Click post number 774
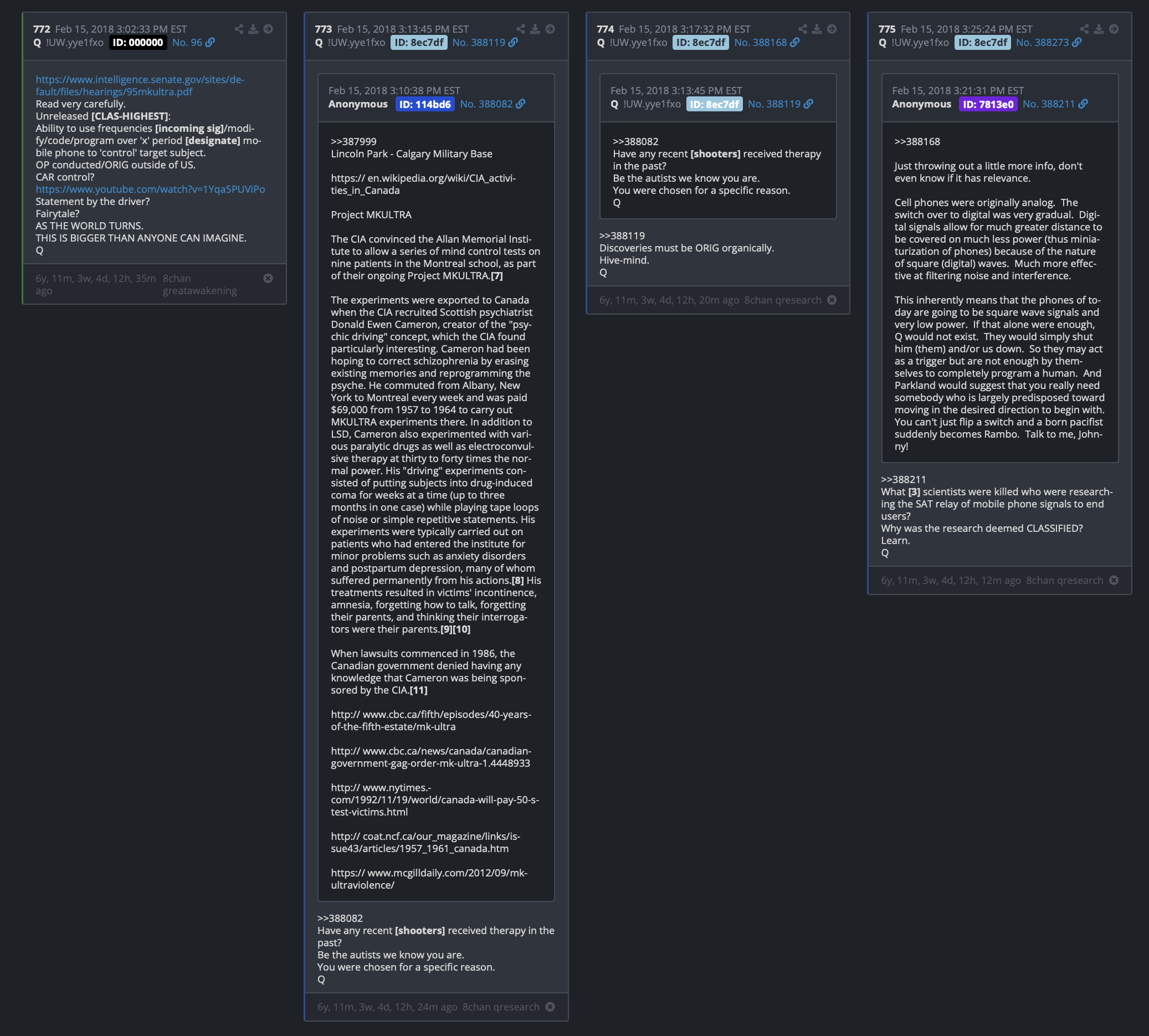This screenshot has width=1149, height=1036. coord(605,29)
